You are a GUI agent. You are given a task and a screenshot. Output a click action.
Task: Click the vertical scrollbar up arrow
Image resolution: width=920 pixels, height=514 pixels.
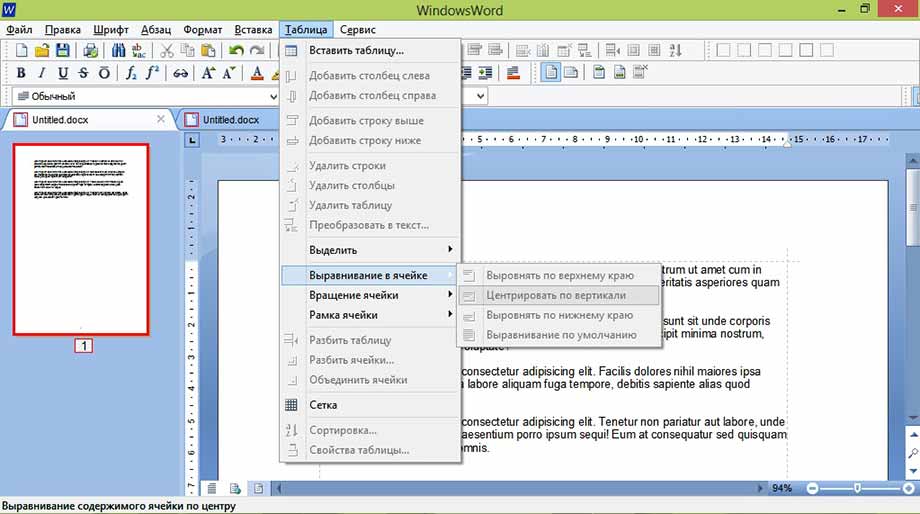914,160
